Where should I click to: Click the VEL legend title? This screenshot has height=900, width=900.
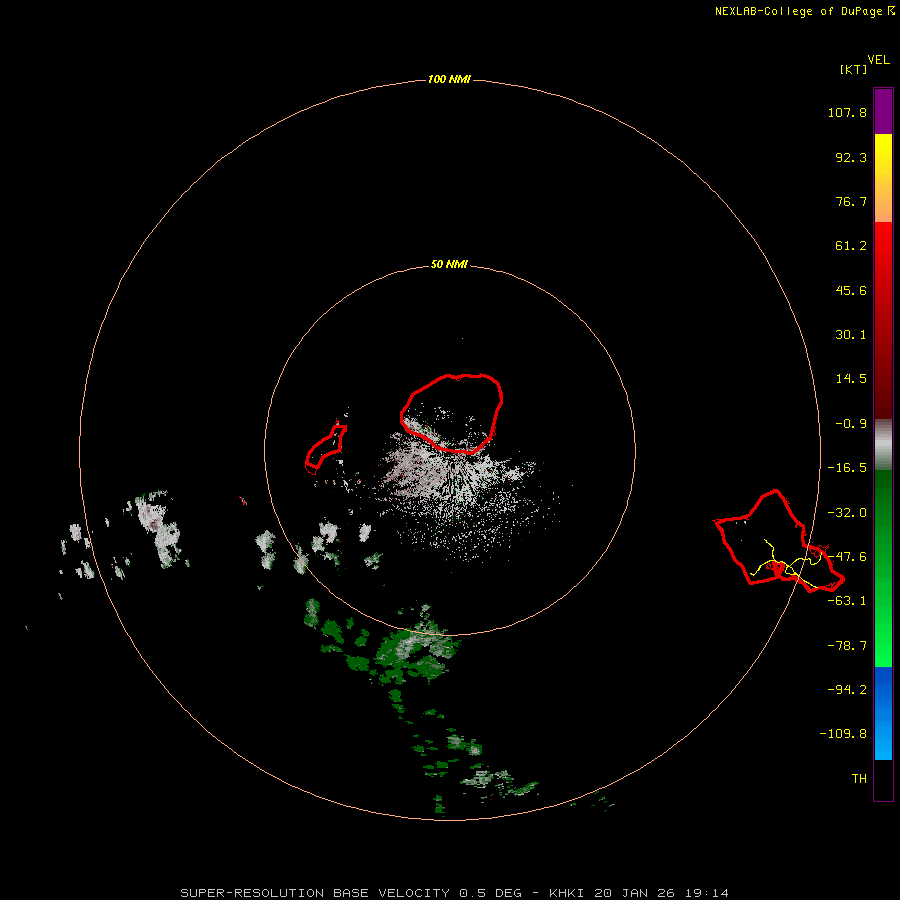click(x=879, y=60)
